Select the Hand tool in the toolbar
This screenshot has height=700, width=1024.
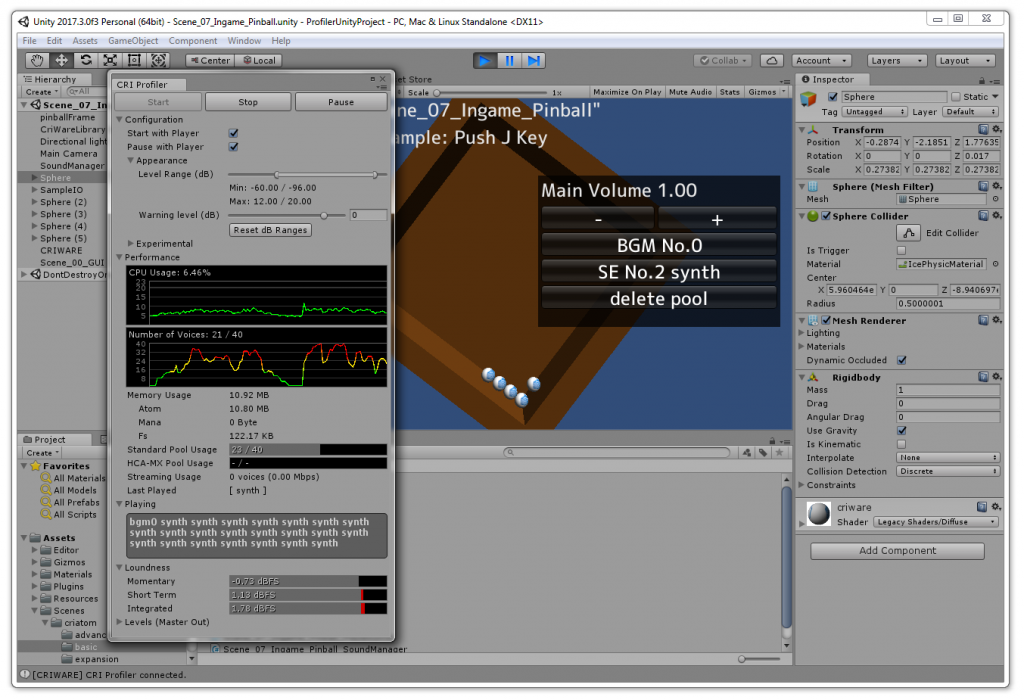[x=37, y=60]
